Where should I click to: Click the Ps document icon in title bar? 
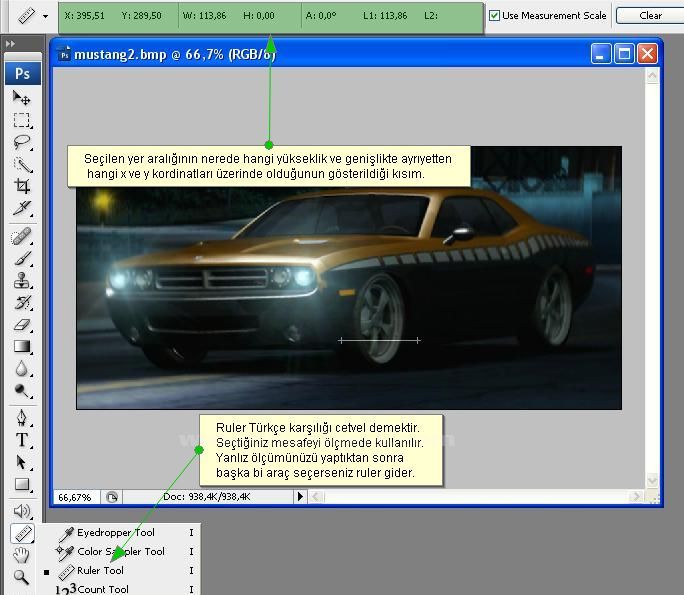coord(65,55)
